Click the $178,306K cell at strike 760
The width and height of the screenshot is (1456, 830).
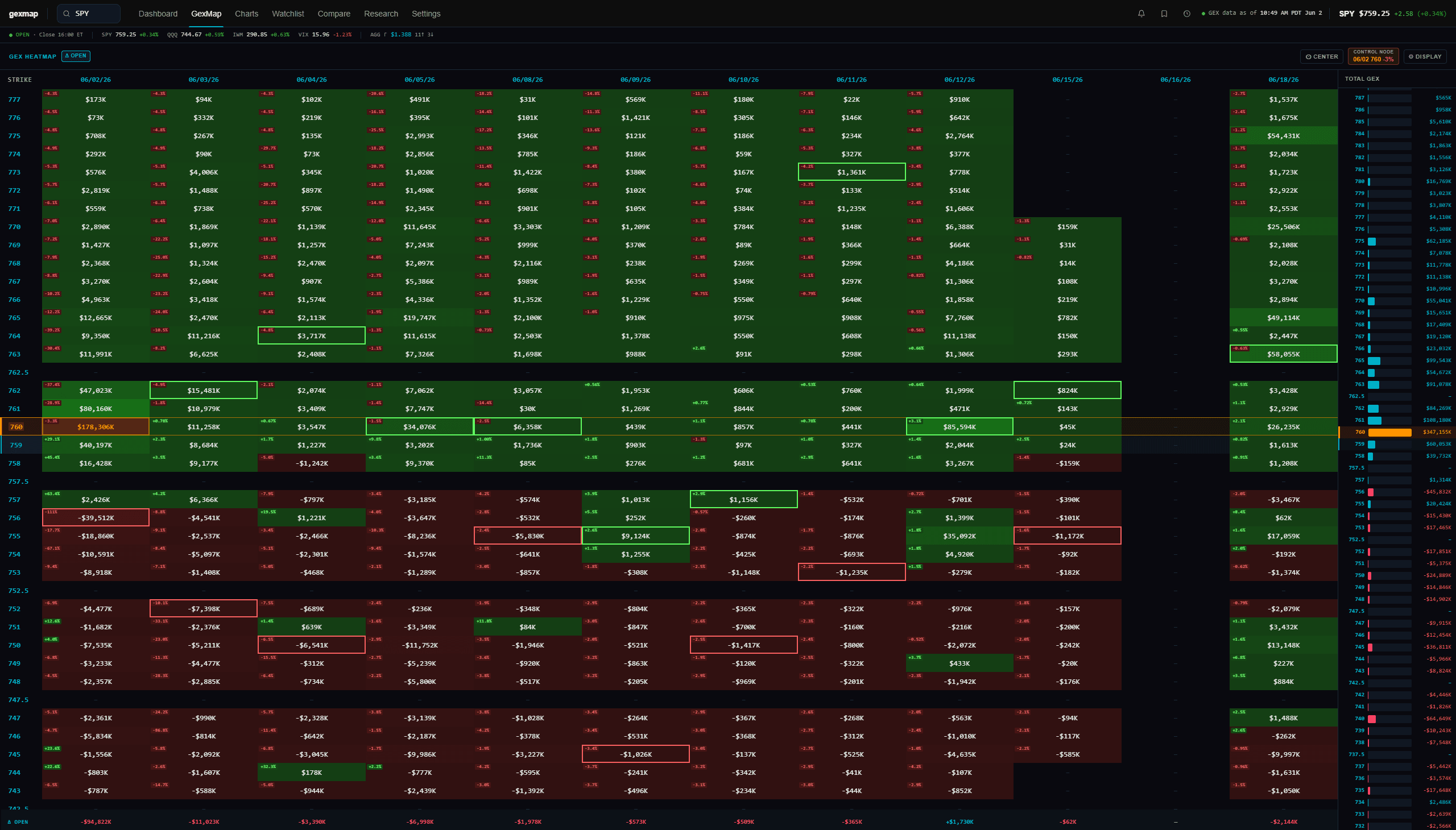(x=96, y=427)
